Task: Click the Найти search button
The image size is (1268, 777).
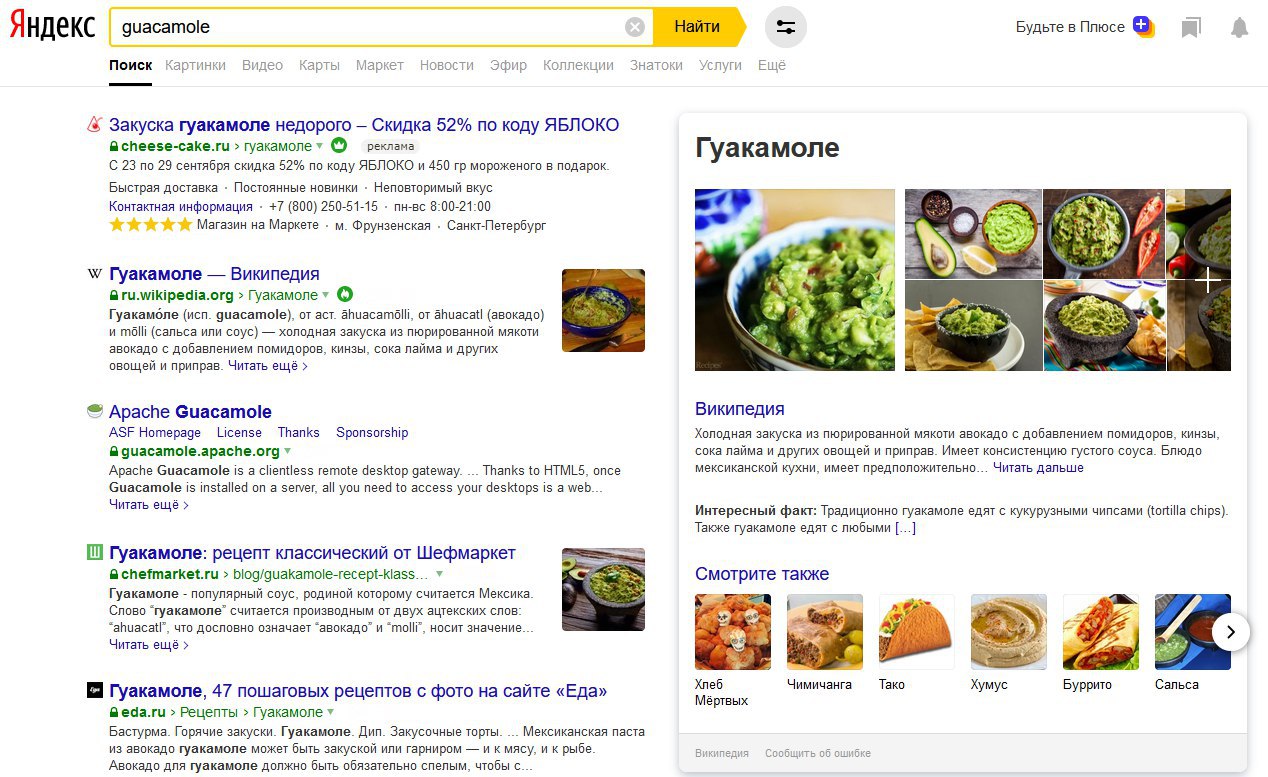Action: pos(697,27)
